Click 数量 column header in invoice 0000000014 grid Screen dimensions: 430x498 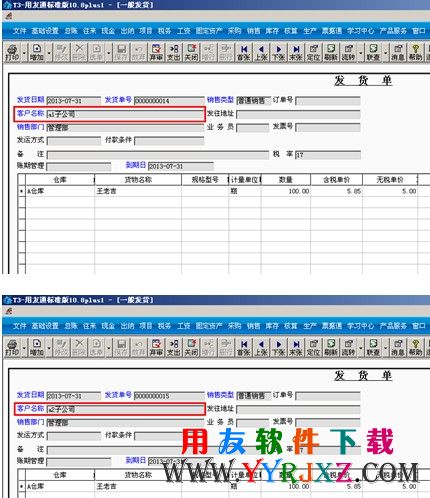click(x=286, y=180)
